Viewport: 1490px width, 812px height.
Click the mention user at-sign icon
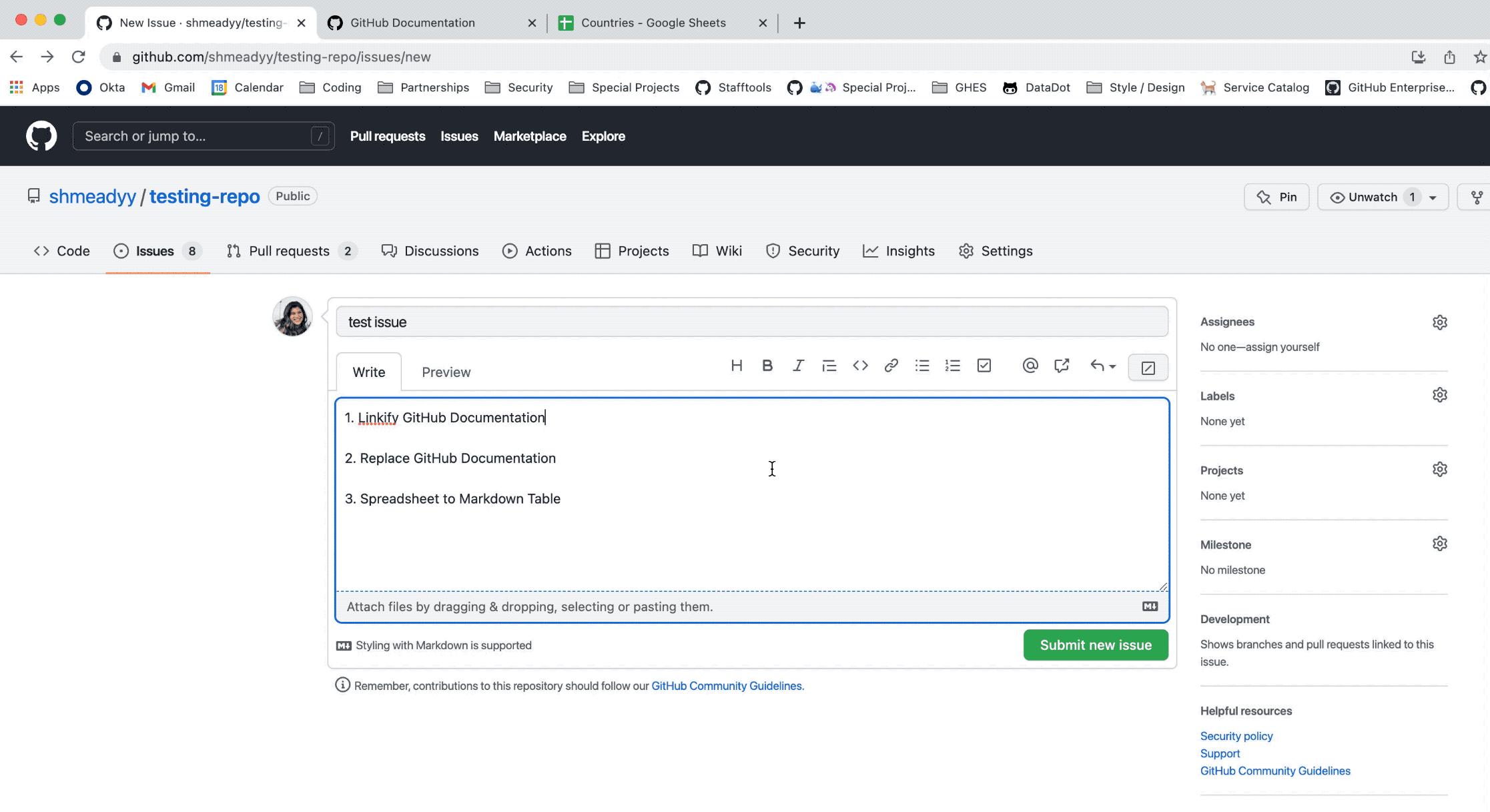point(1030,366)
